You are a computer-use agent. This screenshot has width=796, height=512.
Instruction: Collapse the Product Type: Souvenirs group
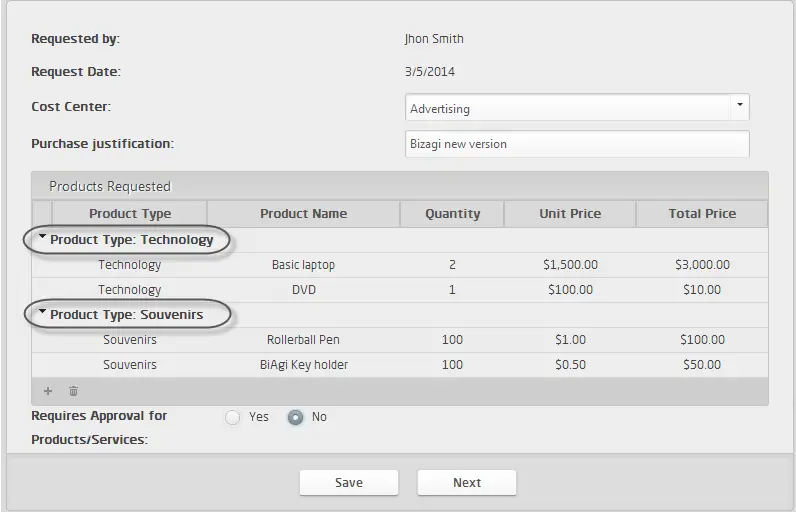pyautogui.click(x=43, y=312)
